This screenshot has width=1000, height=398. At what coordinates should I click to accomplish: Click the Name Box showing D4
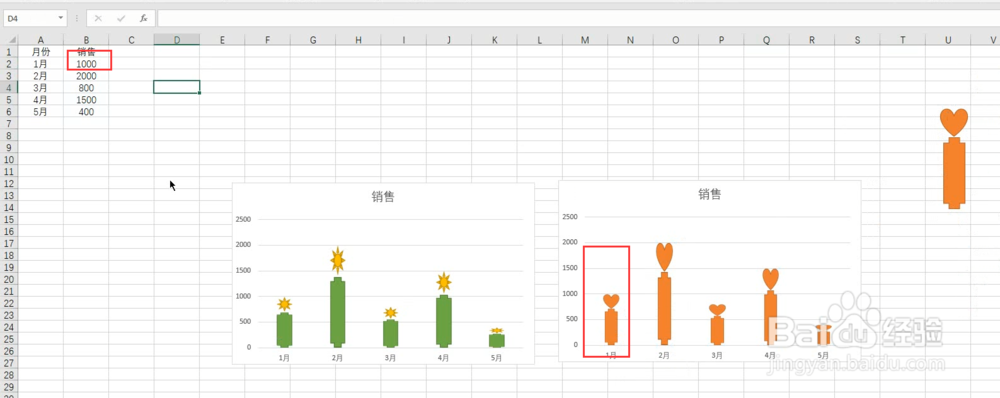(x=31, y=18)
